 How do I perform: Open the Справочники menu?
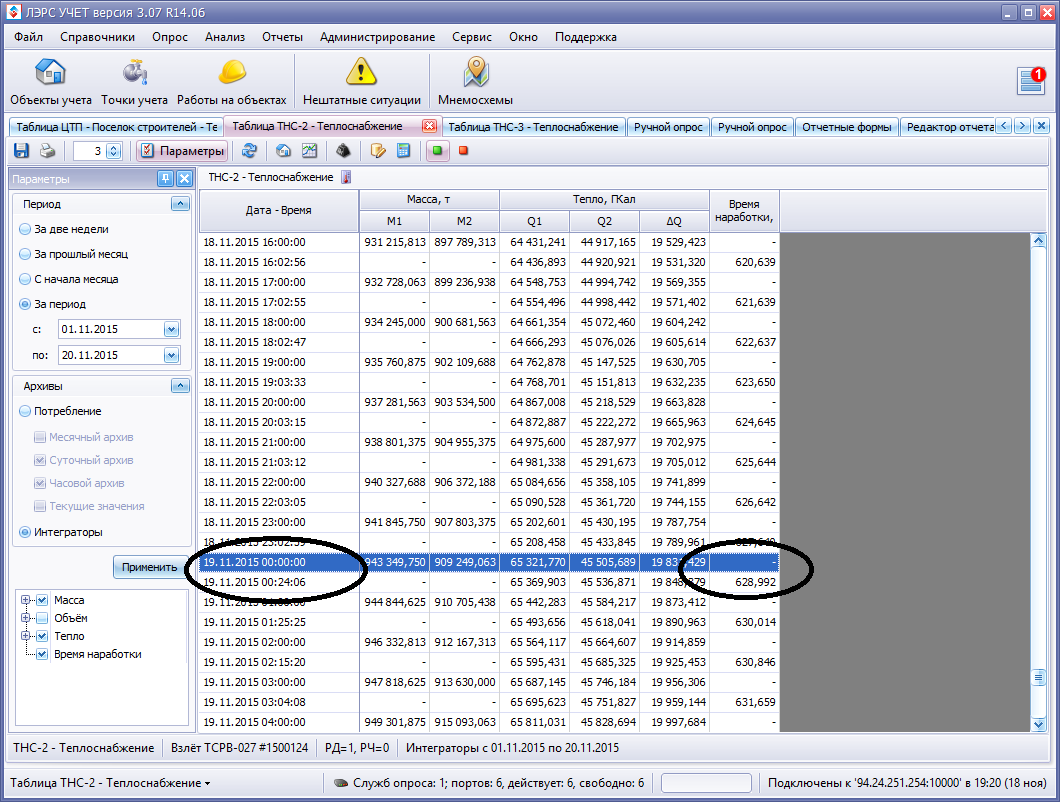97,37
